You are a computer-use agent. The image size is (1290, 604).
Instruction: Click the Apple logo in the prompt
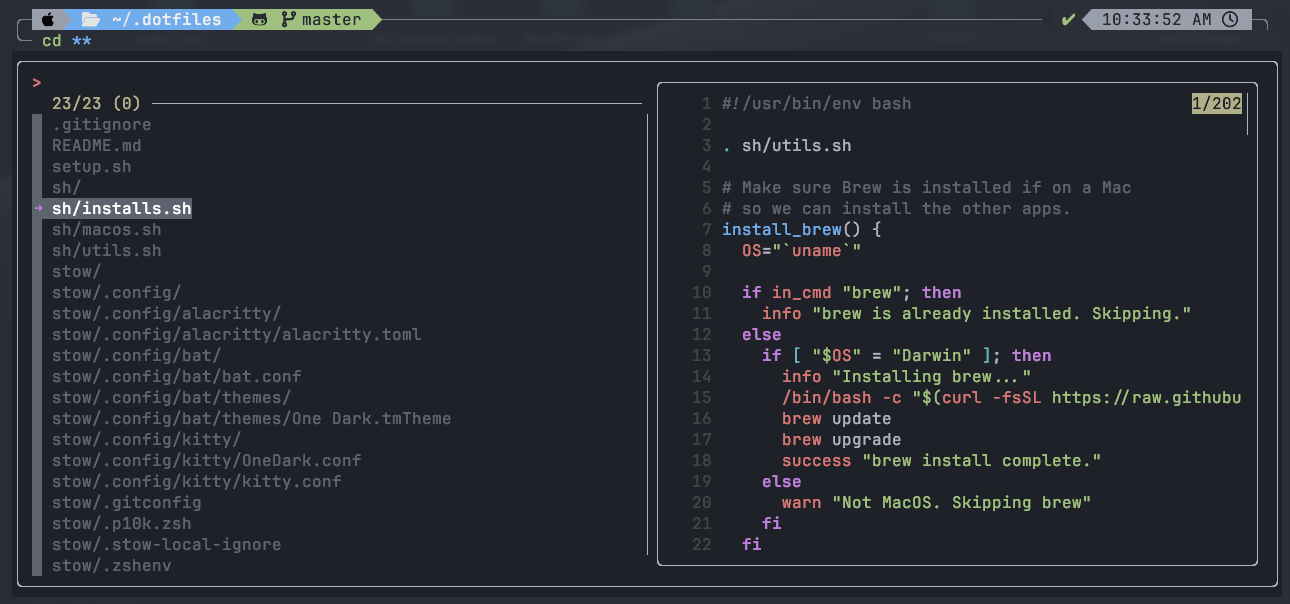tap(47, 19)
